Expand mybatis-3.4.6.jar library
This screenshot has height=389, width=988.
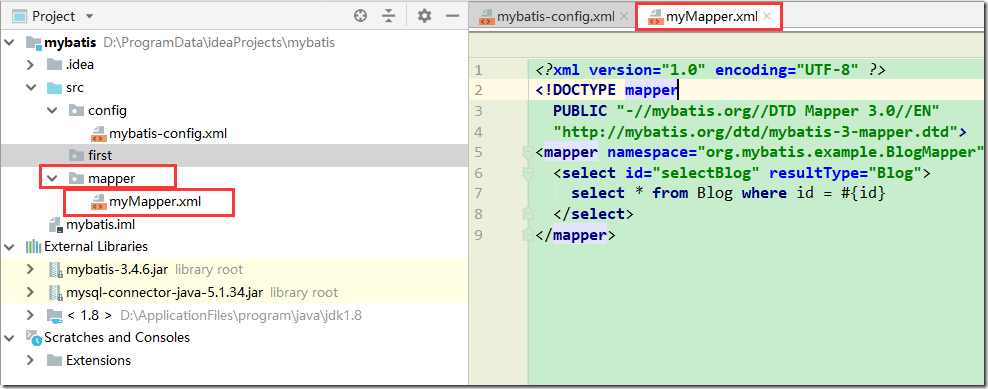click(x=30, y=270)
